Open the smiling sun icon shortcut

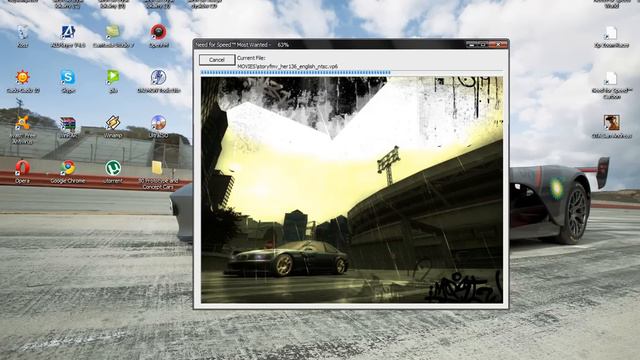tap(23, 81)
